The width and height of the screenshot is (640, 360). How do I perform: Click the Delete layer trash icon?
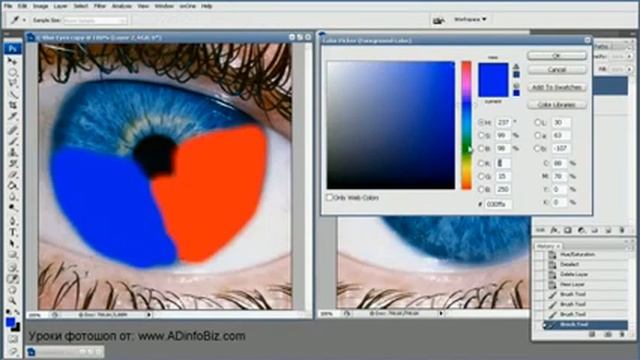coord(622,231)
